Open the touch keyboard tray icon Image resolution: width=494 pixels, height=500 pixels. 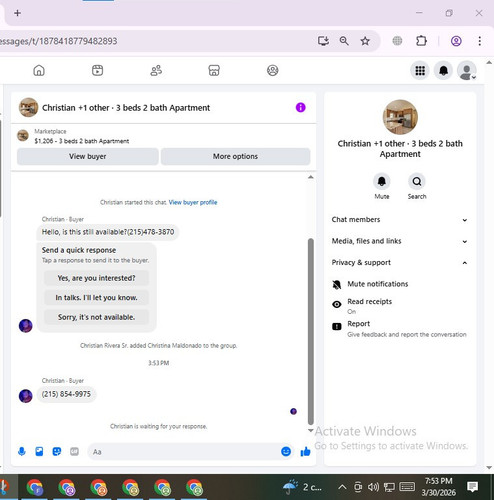[407, 487]
